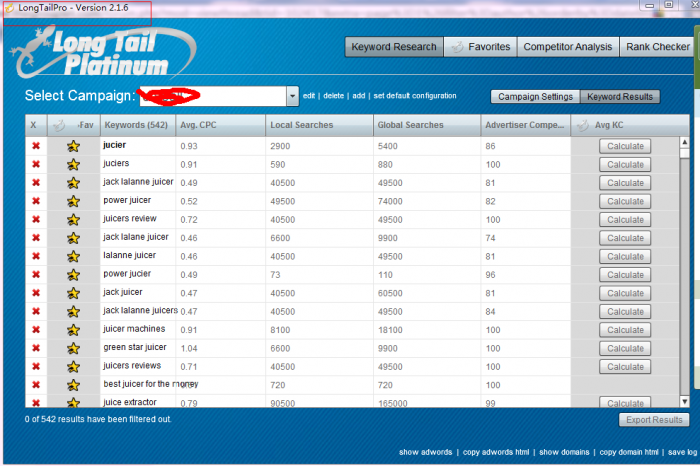Delete best juicer for the money row
Image resolution: width=700 pixels, height=466 pixels.
pos(36,385)
